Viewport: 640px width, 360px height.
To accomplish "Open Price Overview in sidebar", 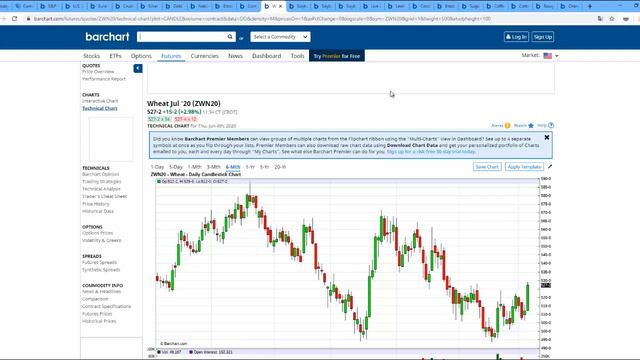I will [x=98, y=71].
